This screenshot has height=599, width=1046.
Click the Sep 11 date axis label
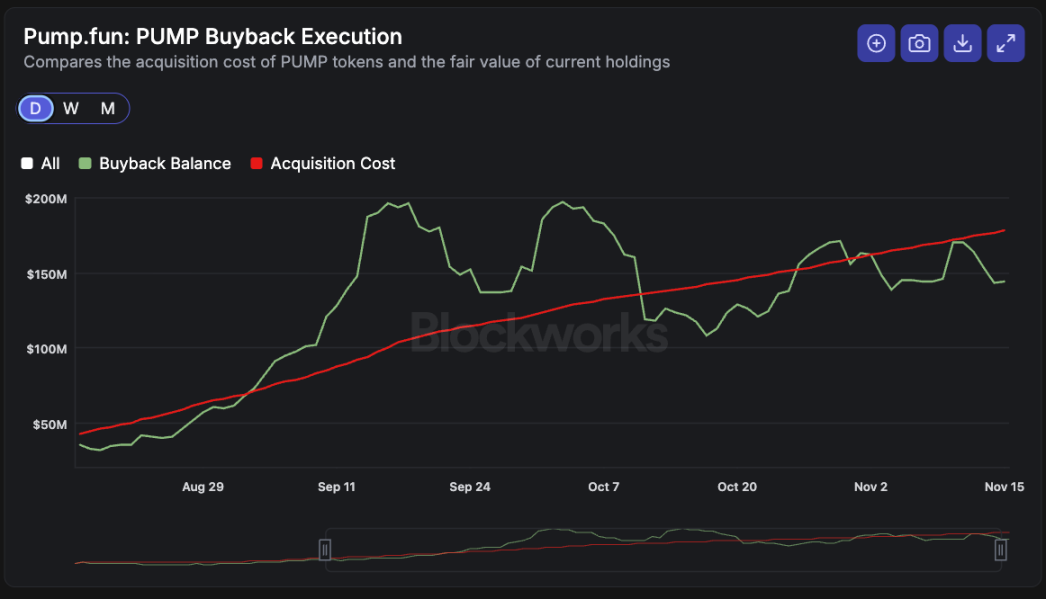point(336,487)
